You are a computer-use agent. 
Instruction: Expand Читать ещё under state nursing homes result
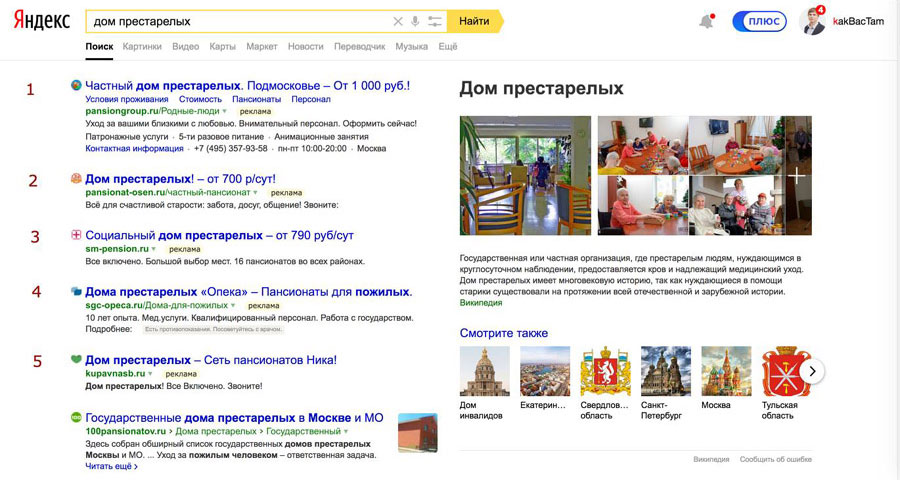(111, 466)
